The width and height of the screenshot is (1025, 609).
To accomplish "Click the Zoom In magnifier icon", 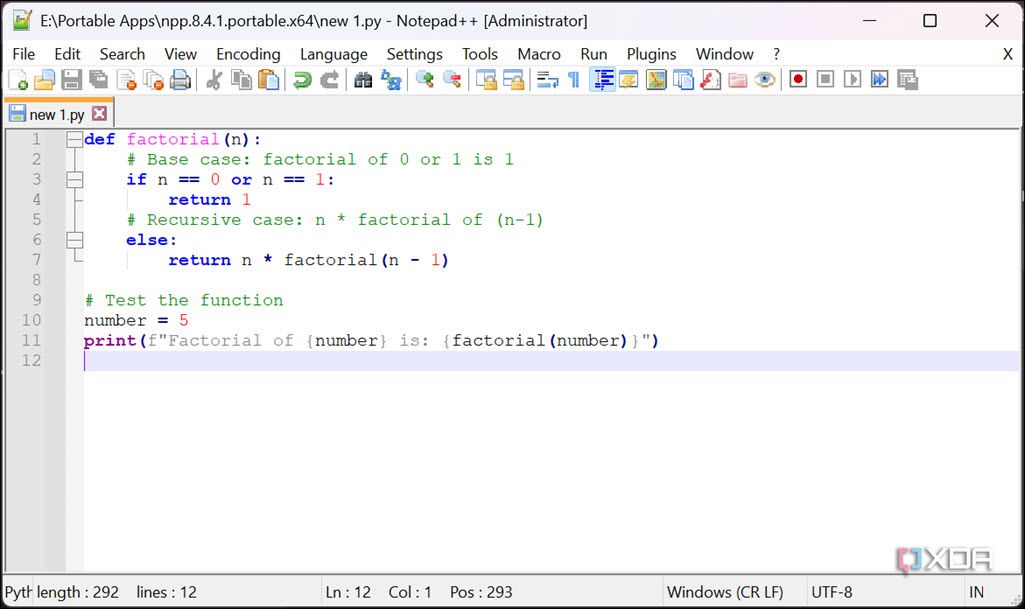I will 425,80.
